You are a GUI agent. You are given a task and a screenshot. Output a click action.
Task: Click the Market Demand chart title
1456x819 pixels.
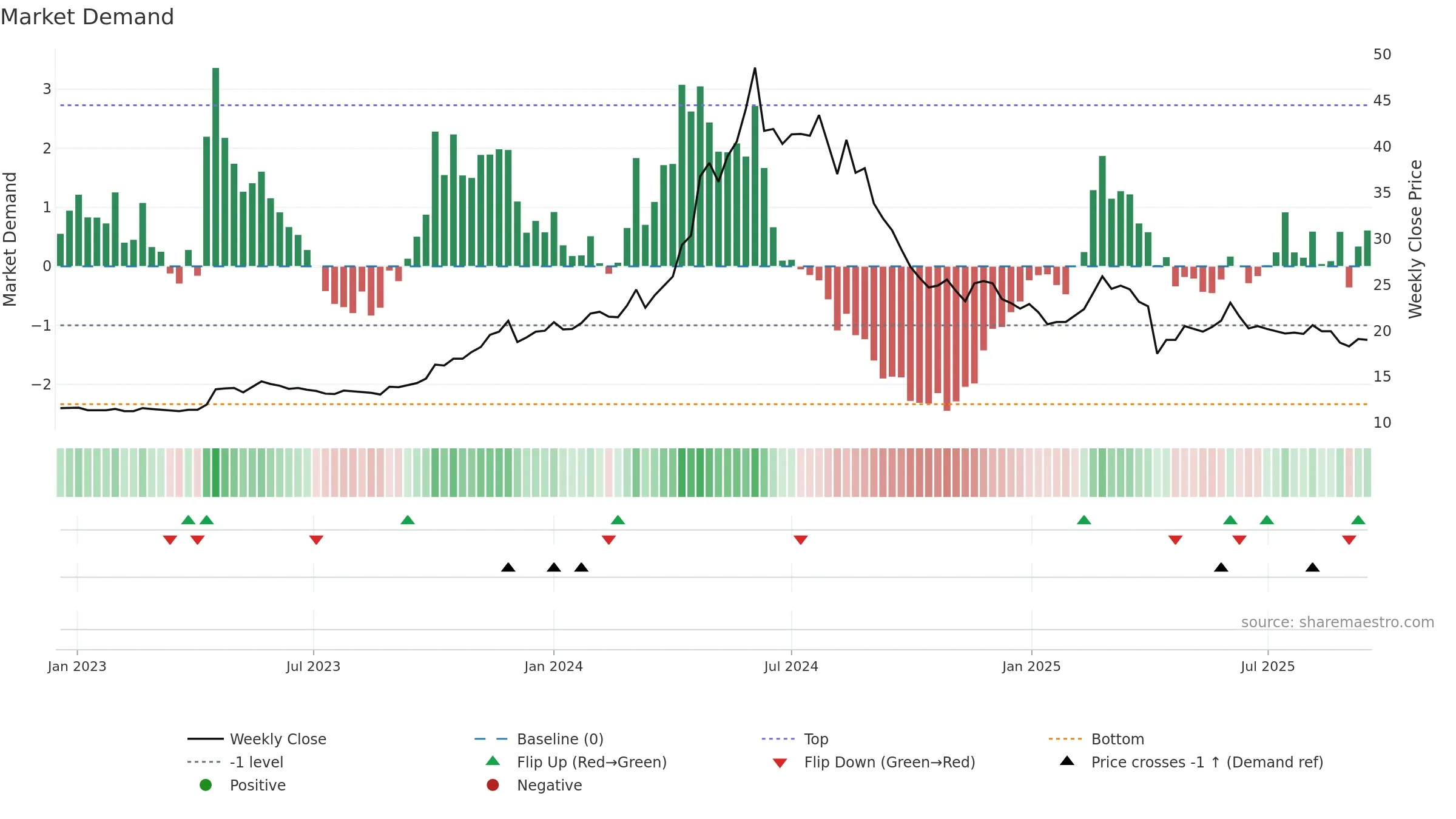point(87,17)
